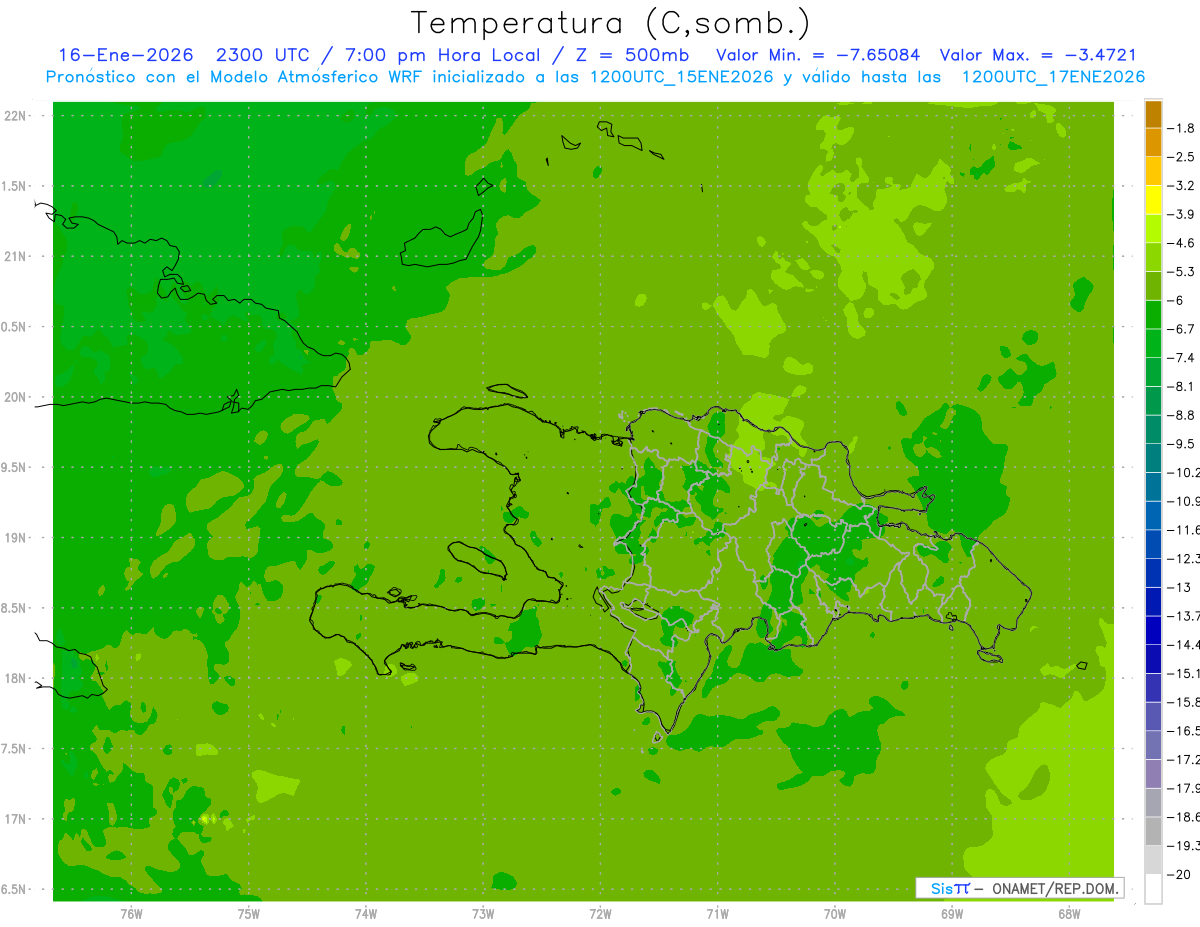Viewport: 1200px width, 927px height.
Task: Click the brown-orange swatch above -1.8
Action: pos(1153,114)
